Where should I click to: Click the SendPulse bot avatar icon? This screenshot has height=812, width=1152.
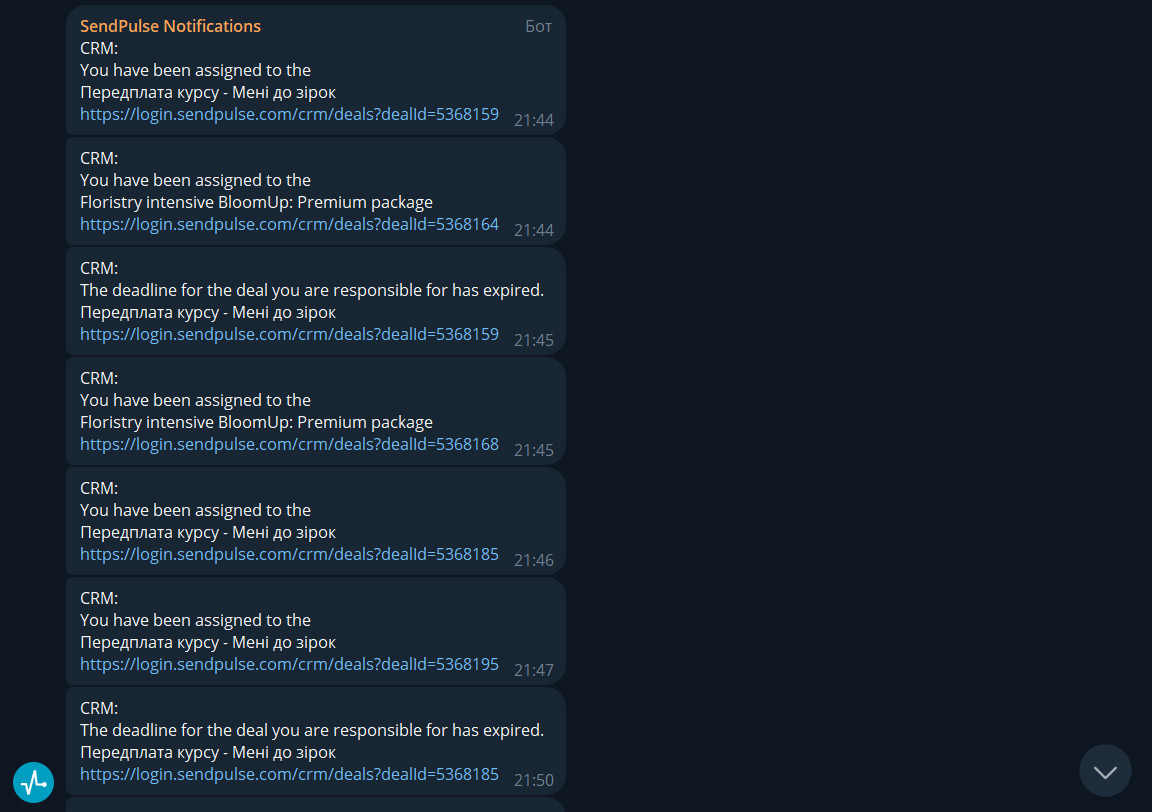(x=33, y=781)
